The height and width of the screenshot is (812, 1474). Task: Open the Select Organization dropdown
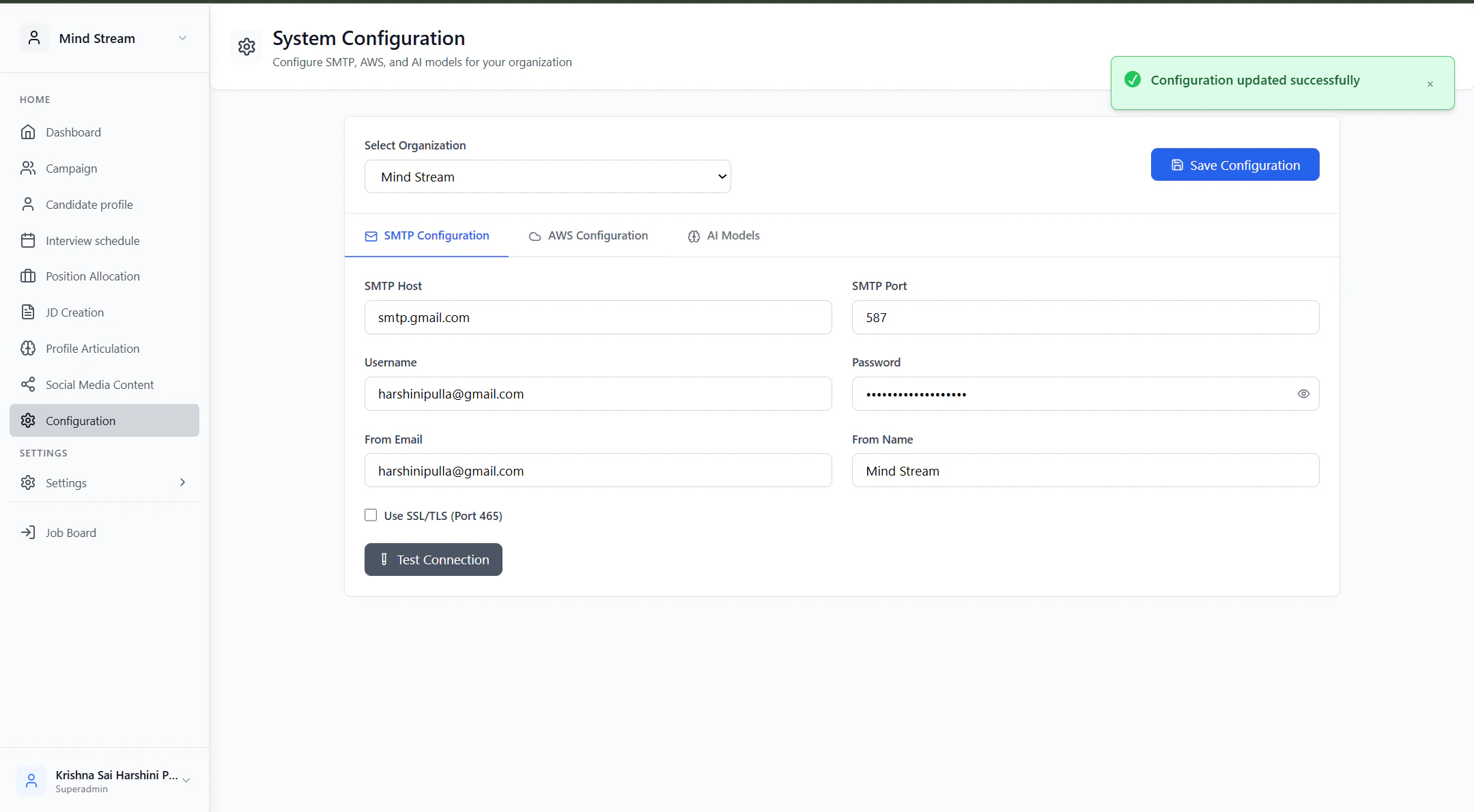pos(548,177)
